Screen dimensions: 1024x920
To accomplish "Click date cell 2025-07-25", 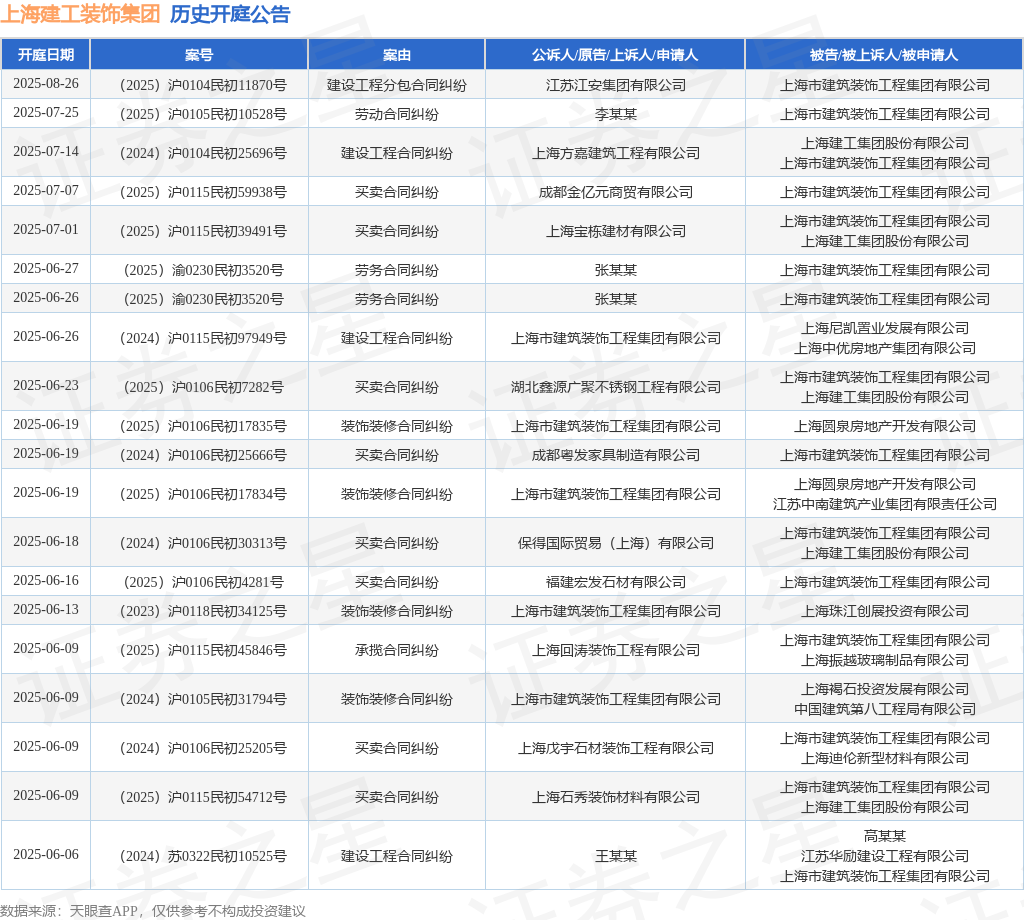I will [46, 112].
